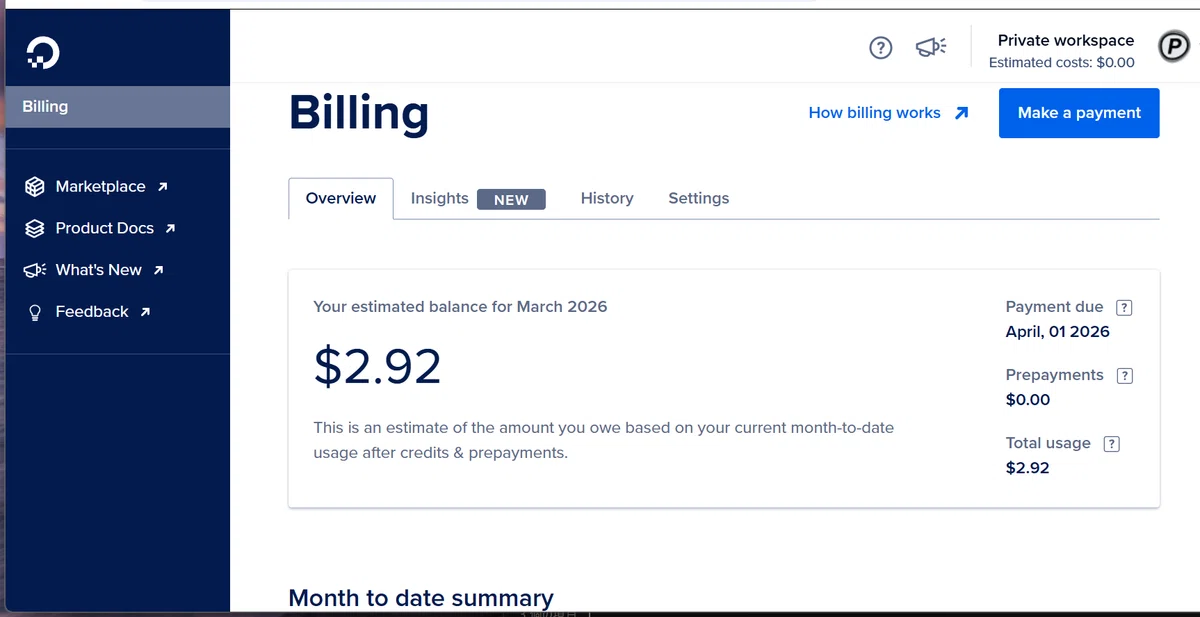Show the Total usage help tooltip icon
The width and height of the screenshot is (1200, 617).
[x=1111, y=444]
